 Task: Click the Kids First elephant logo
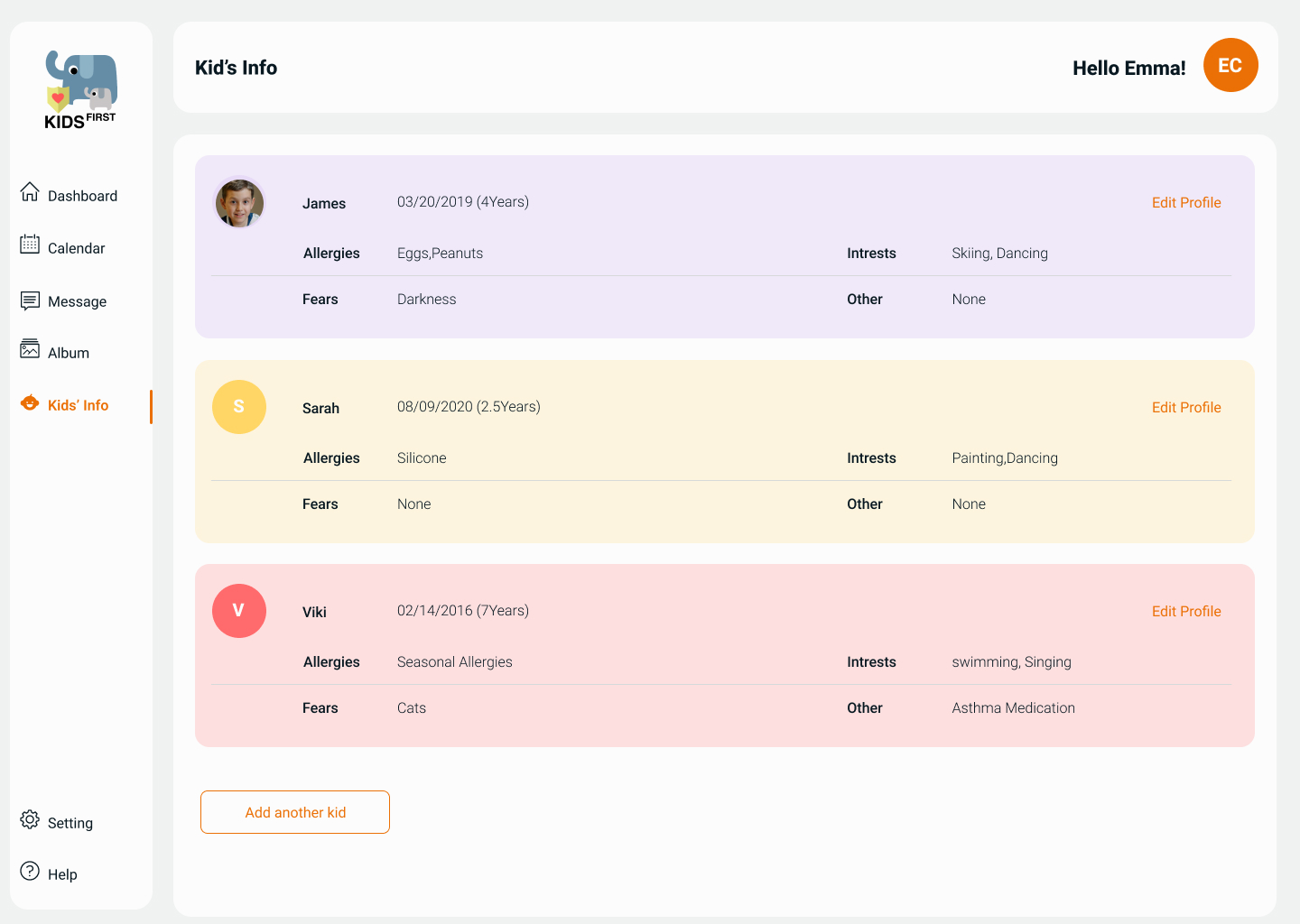tap(81, 89)
